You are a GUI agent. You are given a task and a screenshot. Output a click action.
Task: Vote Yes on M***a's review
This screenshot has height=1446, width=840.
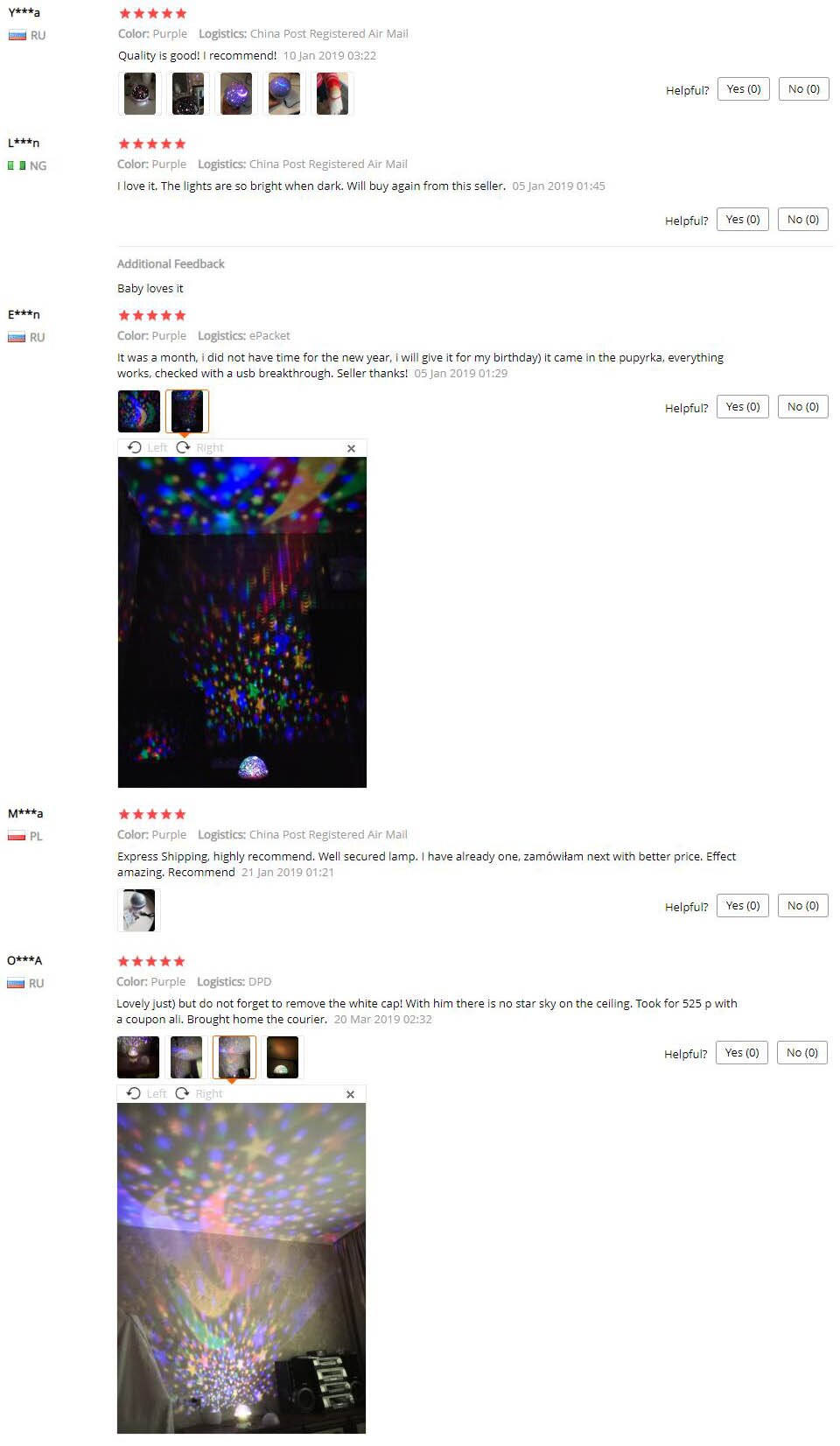point(743,906)
